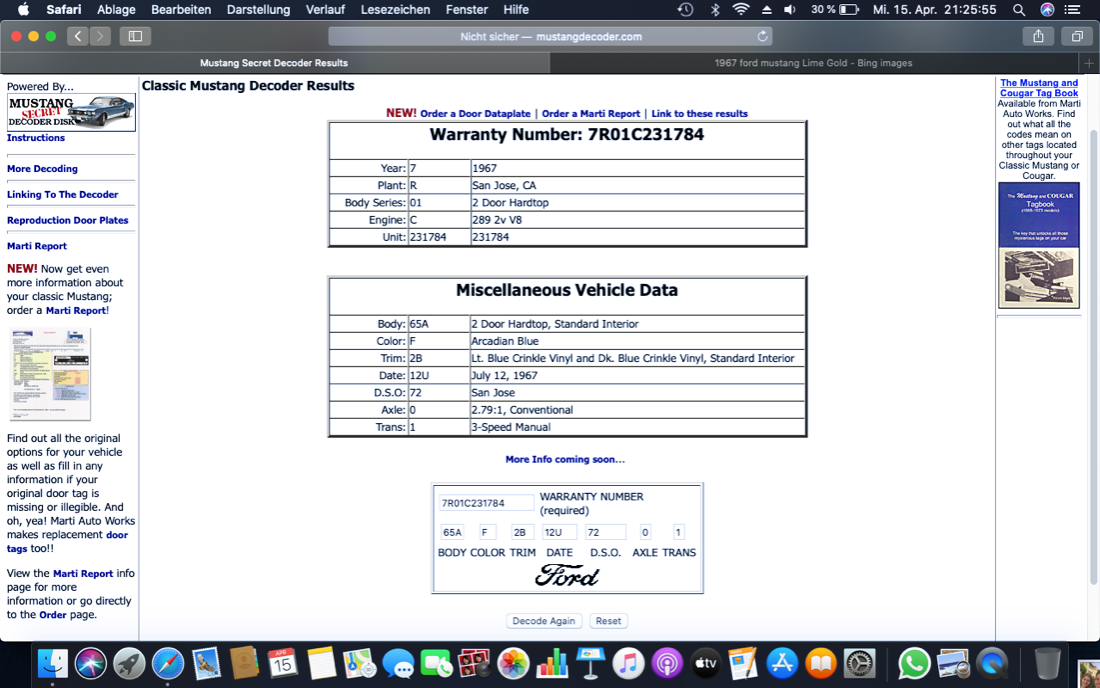Open Launchpad in the dock

(129, 663)
